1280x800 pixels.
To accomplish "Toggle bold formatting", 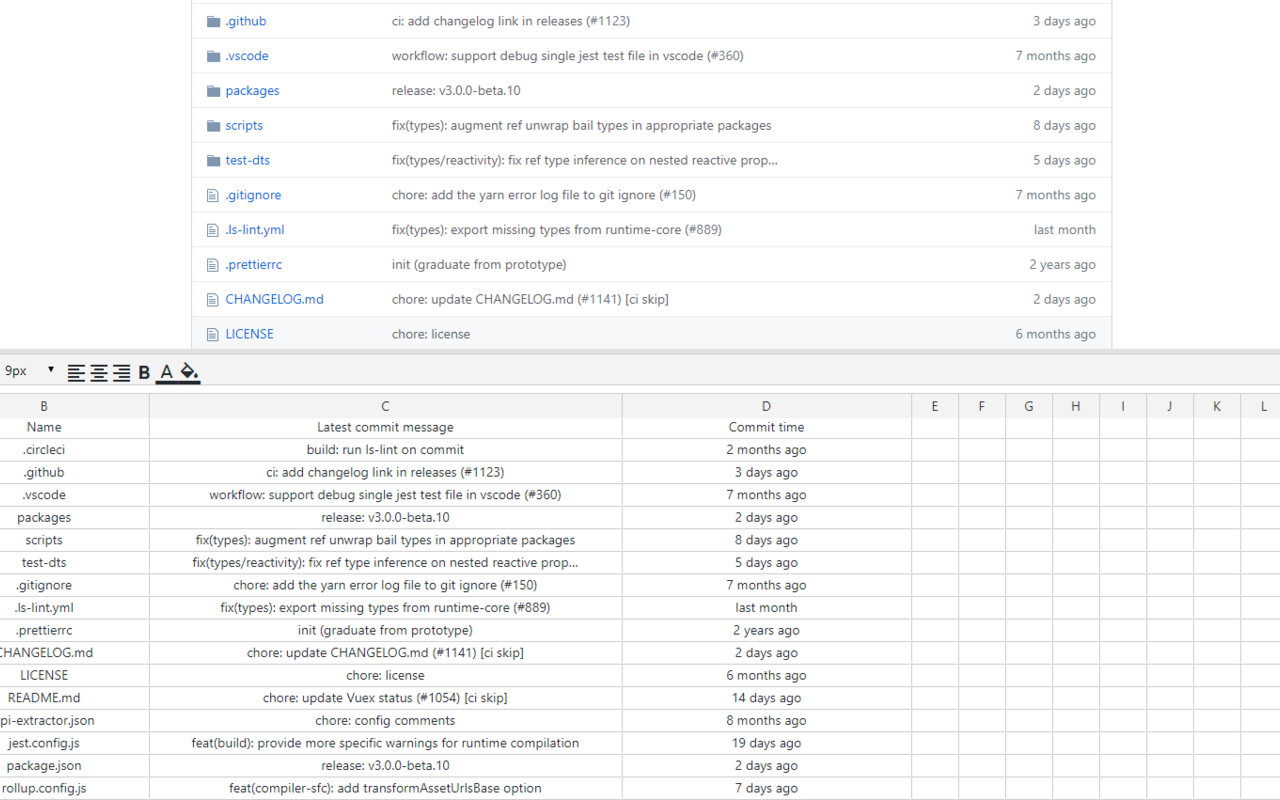I will [143, 371].
